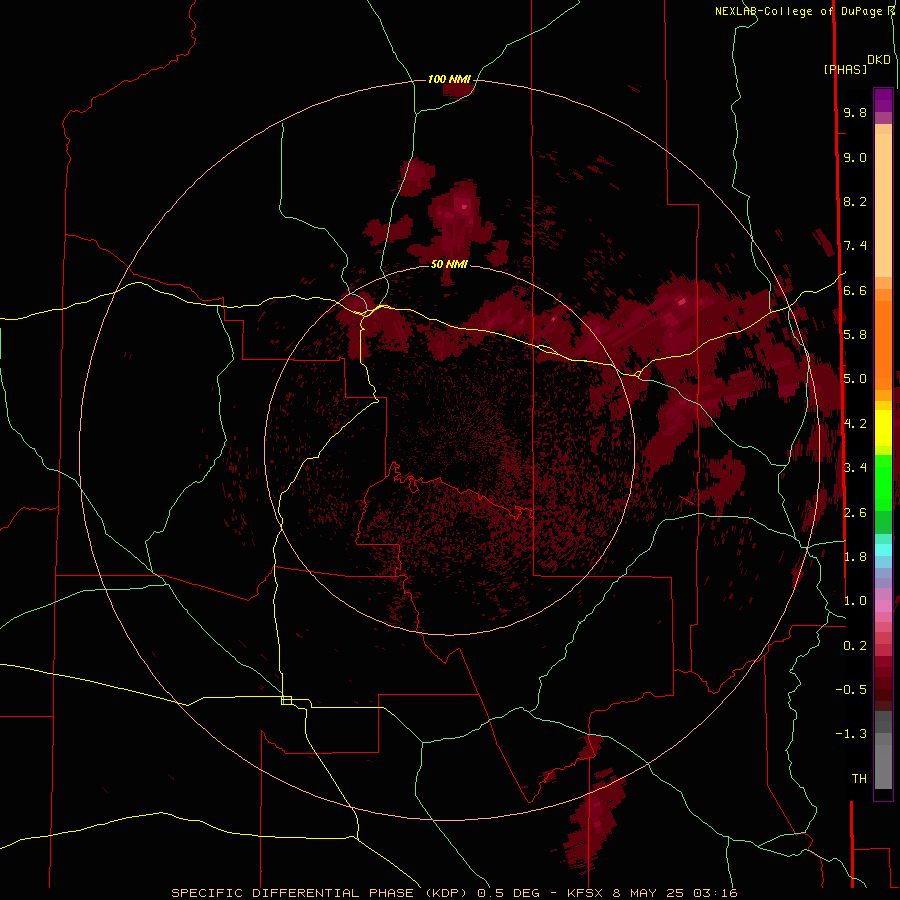Pick the bright yellow color bar segment
Viewport: 900px width, 900px height.
point(883,428)
